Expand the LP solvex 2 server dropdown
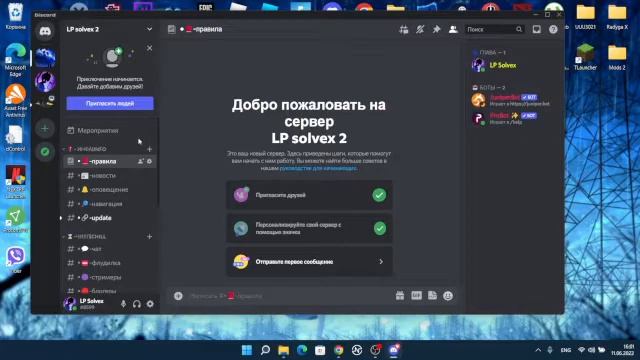The height and width of the screenshot is (360, 640). tap(149, 29)
